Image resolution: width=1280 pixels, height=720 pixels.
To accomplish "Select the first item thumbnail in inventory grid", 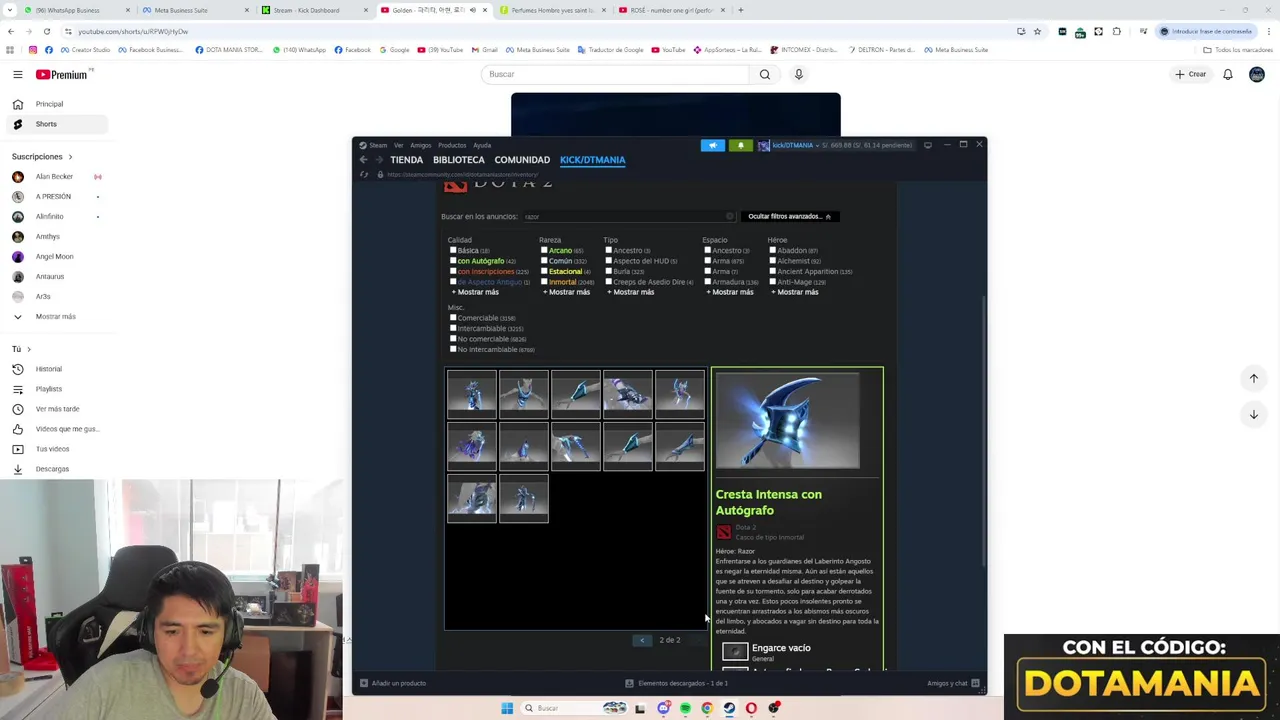I will tap(472, 394).
